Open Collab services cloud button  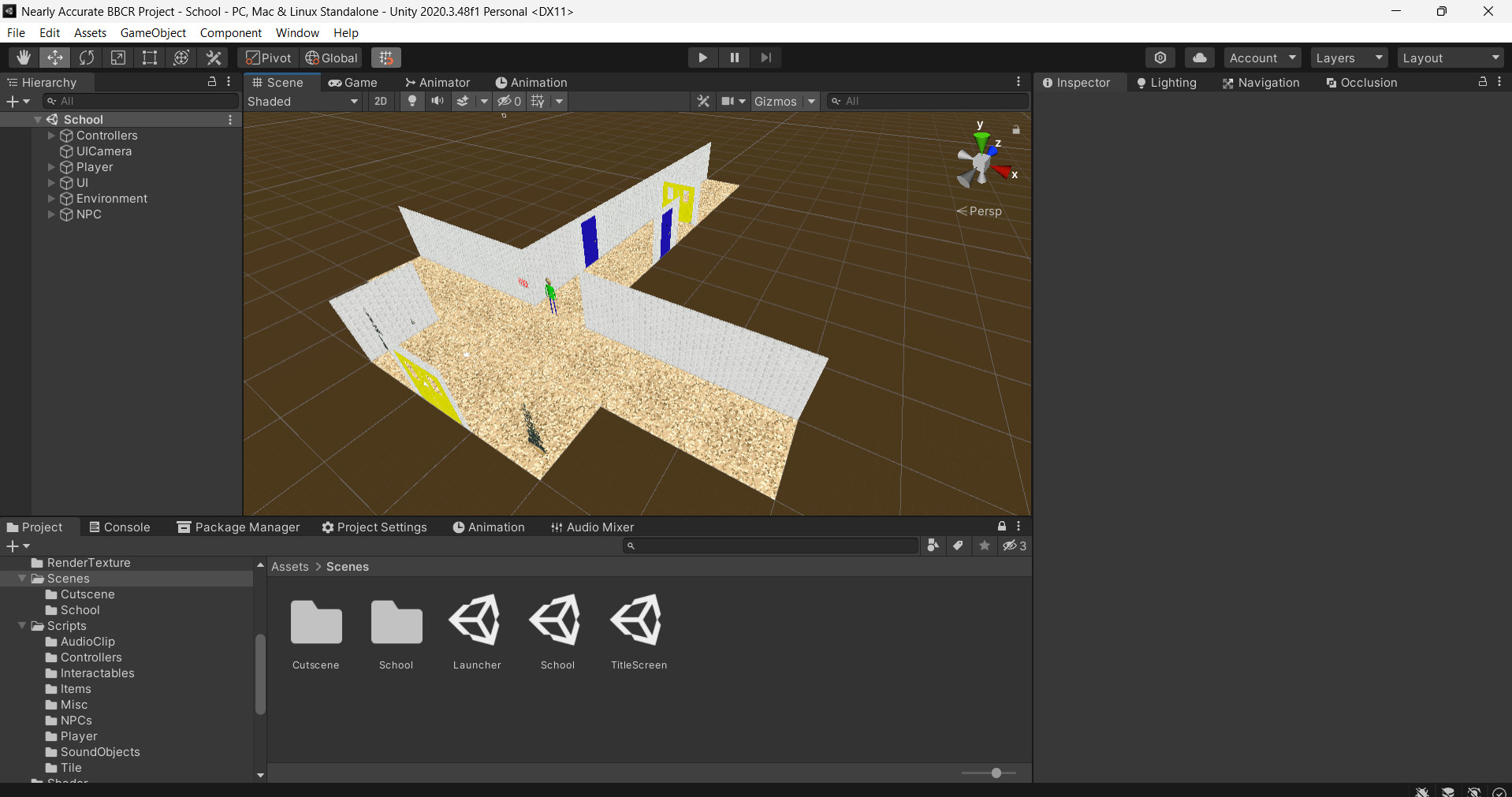1199,58
